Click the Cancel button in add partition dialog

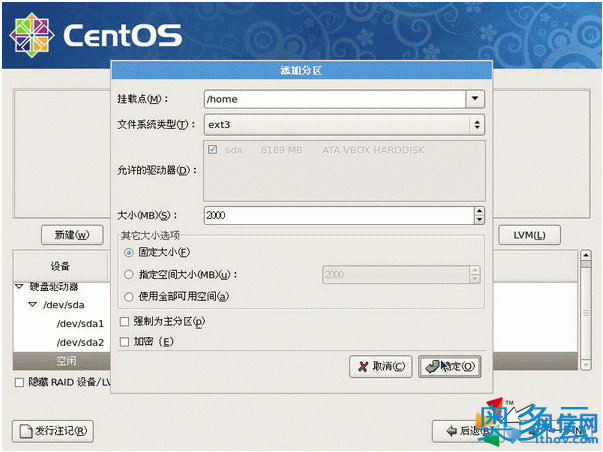coord(380,366)
